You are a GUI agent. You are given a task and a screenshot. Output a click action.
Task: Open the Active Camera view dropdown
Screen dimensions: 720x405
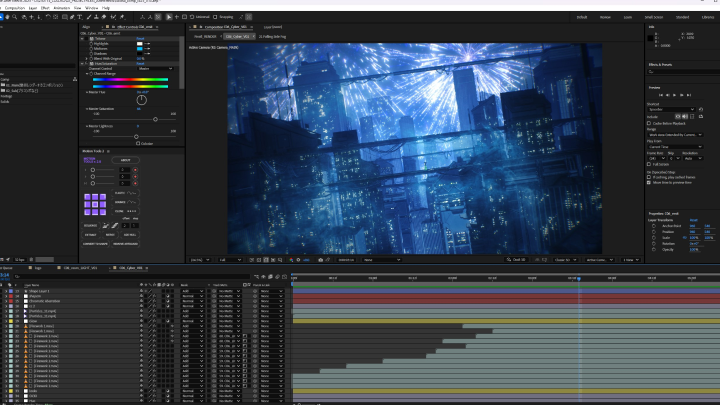coord(600,260)
